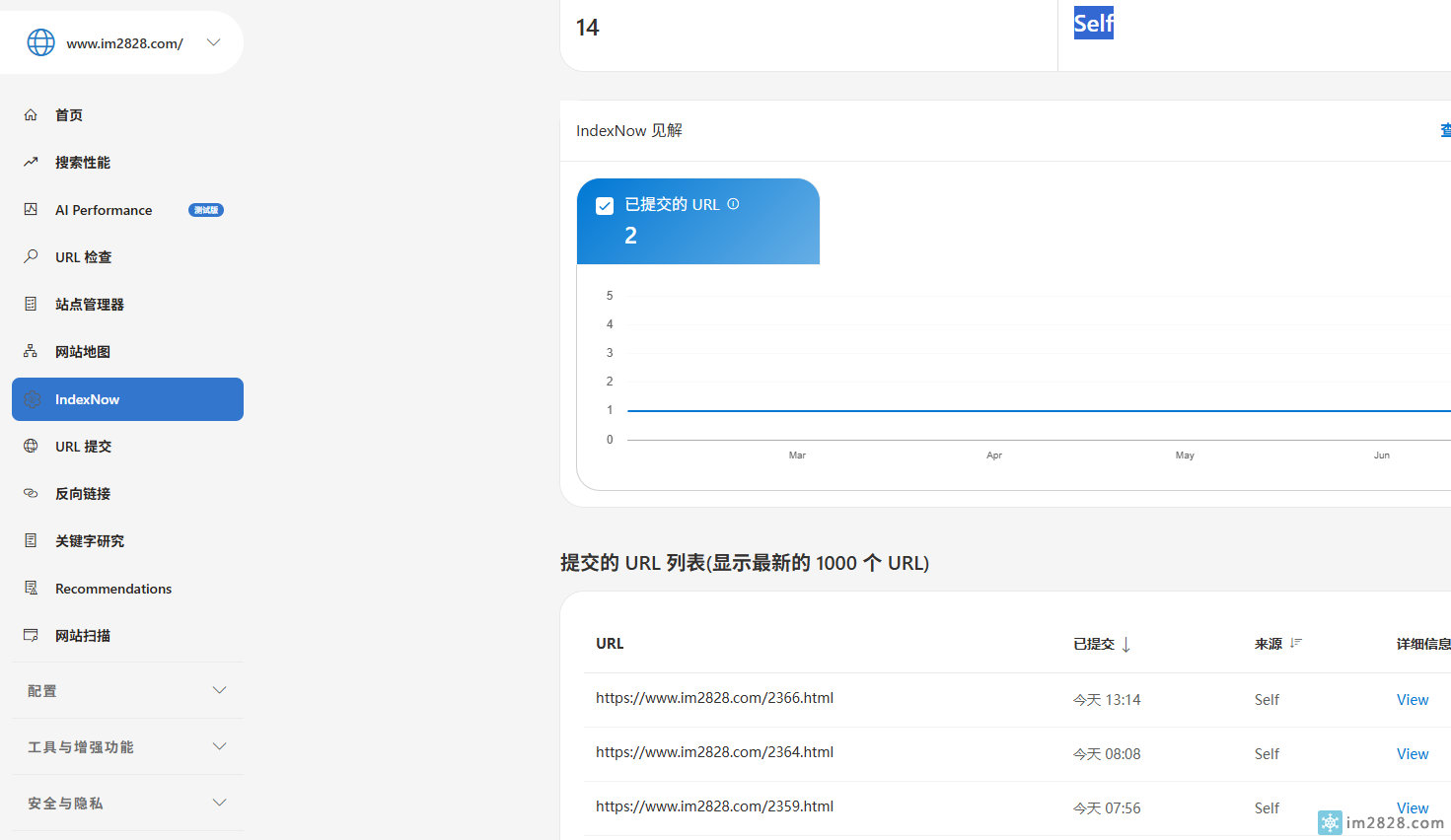Viewport: 1451px width, 840px height.
Task: Select the IndexNow sidebar item
Action: [127, 399]
